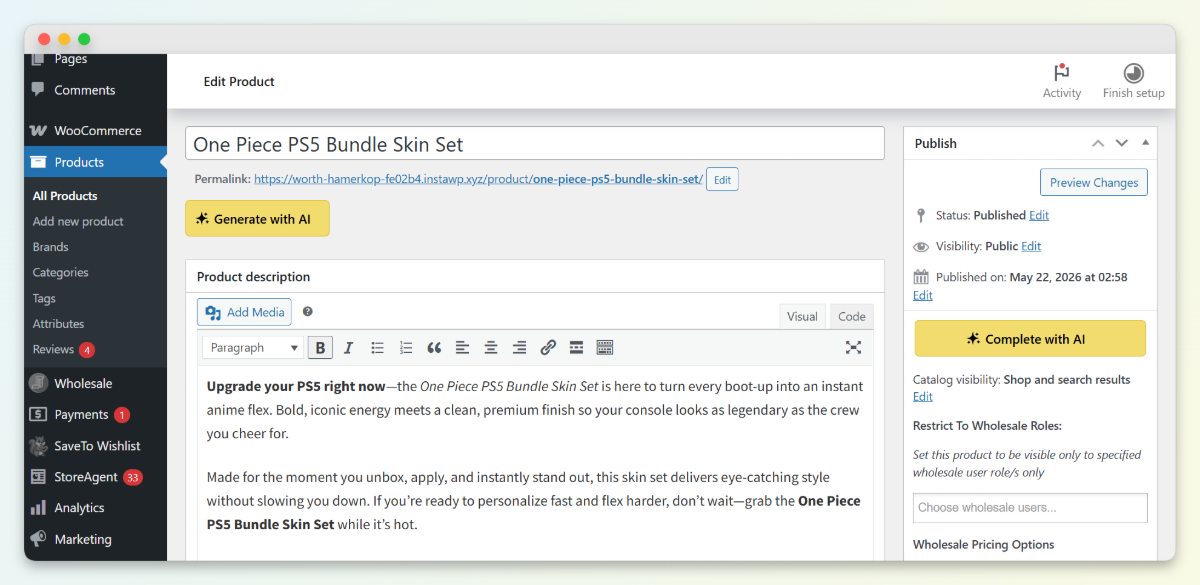Open Reviews submenu

(63, 349)
